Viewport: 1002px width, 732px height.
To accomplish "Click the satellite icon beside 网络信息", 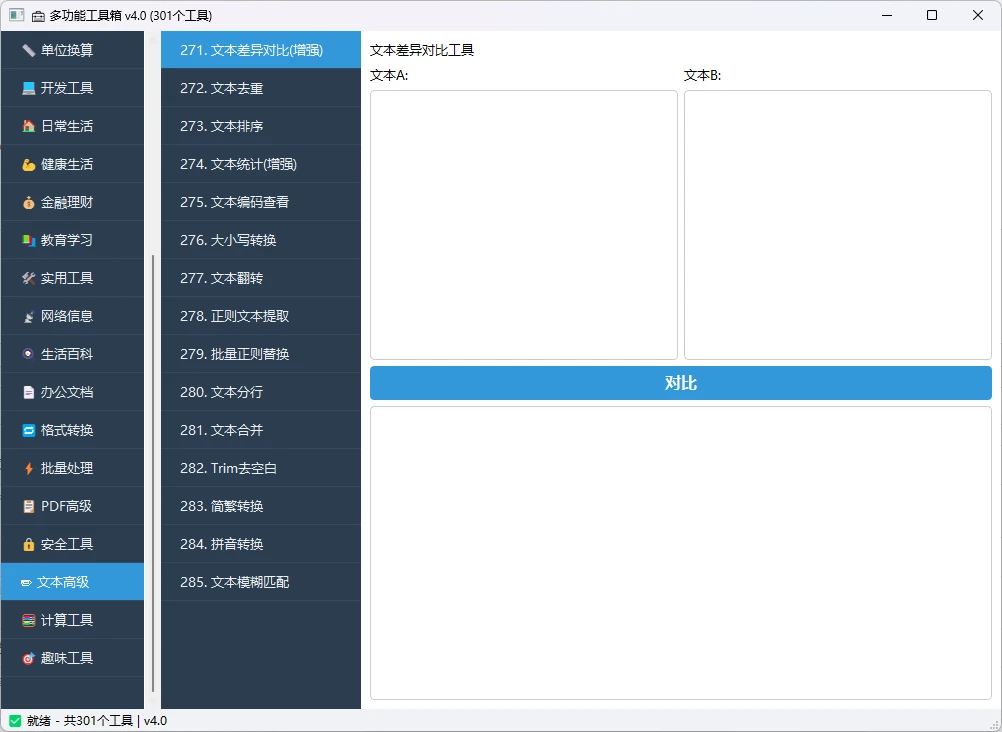I will tap(28, 316).
